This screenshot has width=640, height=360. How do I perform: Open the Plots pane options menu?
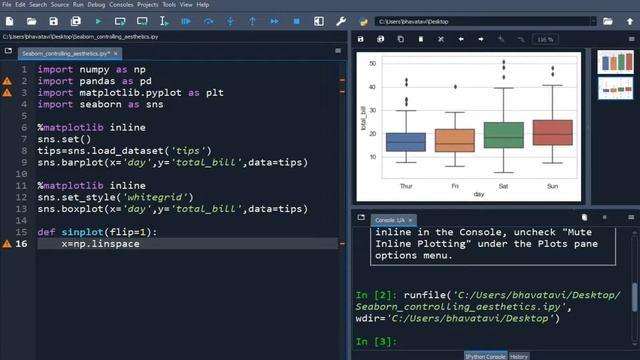click(x=631, y=39)
